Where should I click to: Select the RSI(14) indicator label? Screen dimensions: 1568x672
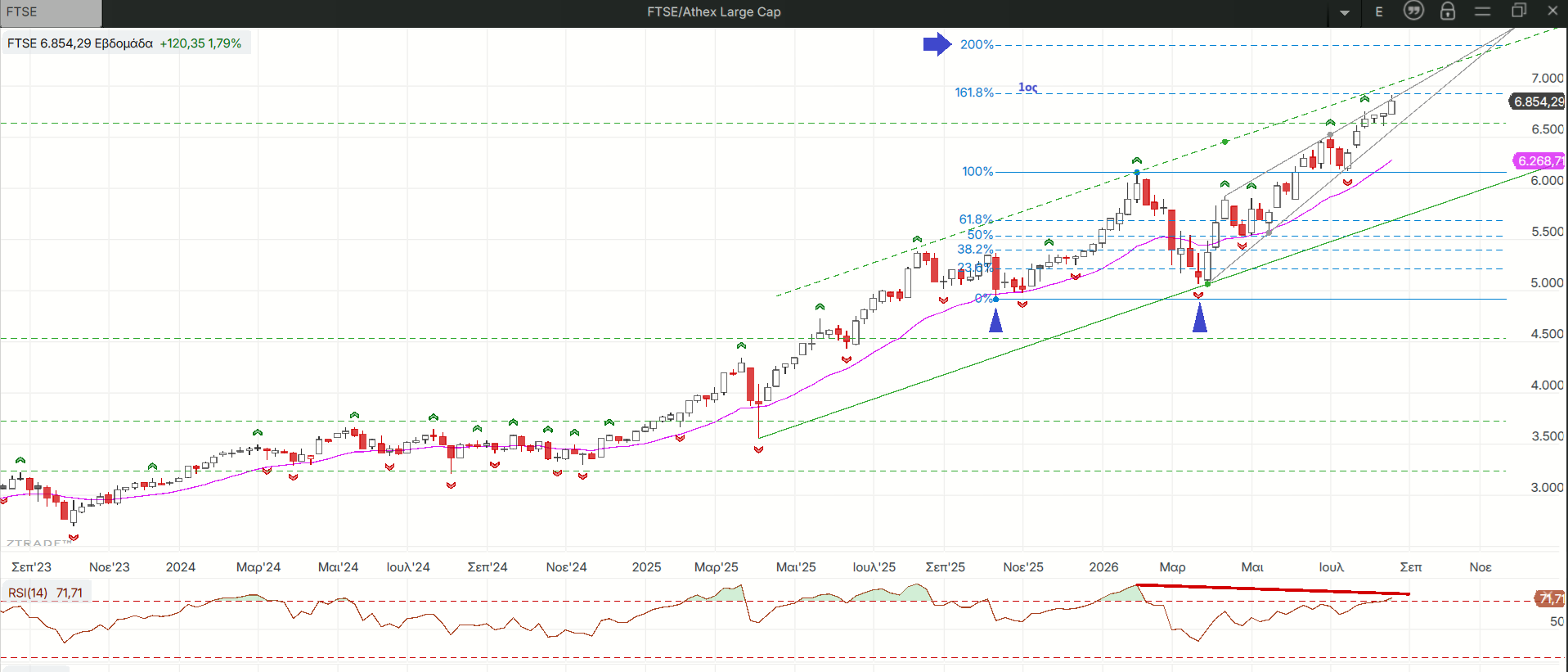[28, 593]
